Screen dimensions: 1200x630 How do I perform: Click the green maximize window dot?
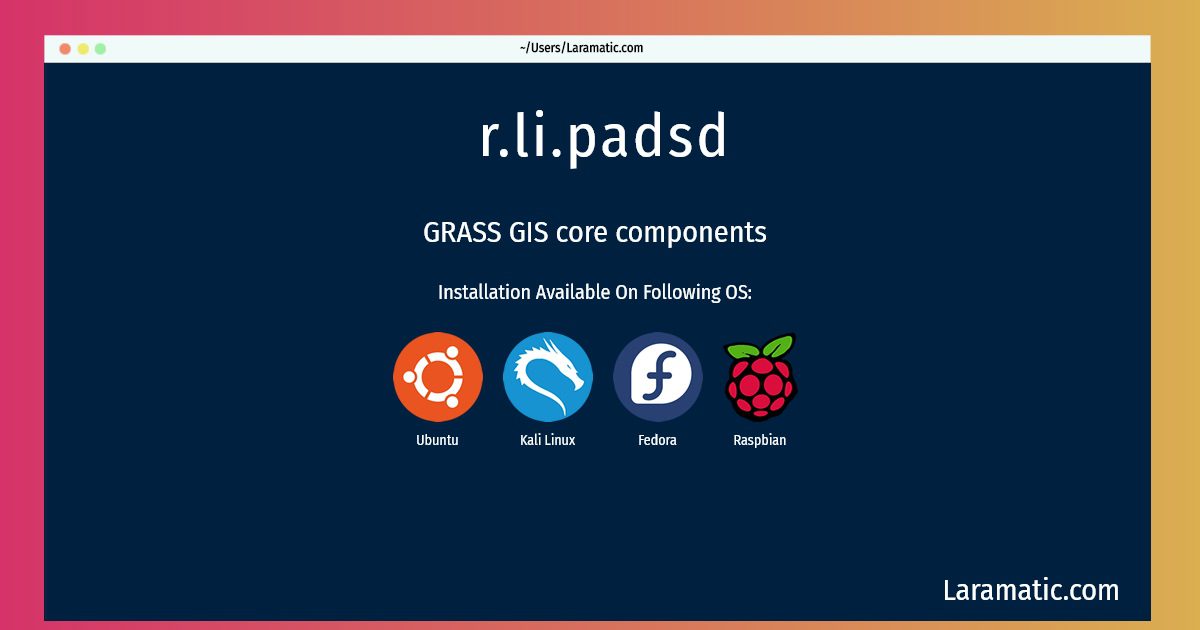[x=100, y=48]
